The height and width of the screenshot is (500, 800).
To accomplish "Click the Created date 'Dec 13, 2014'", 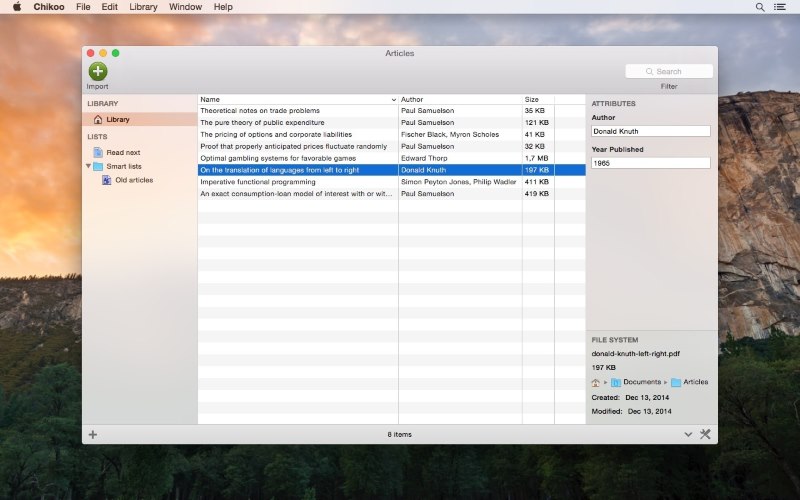I will (x=647, y=397).
